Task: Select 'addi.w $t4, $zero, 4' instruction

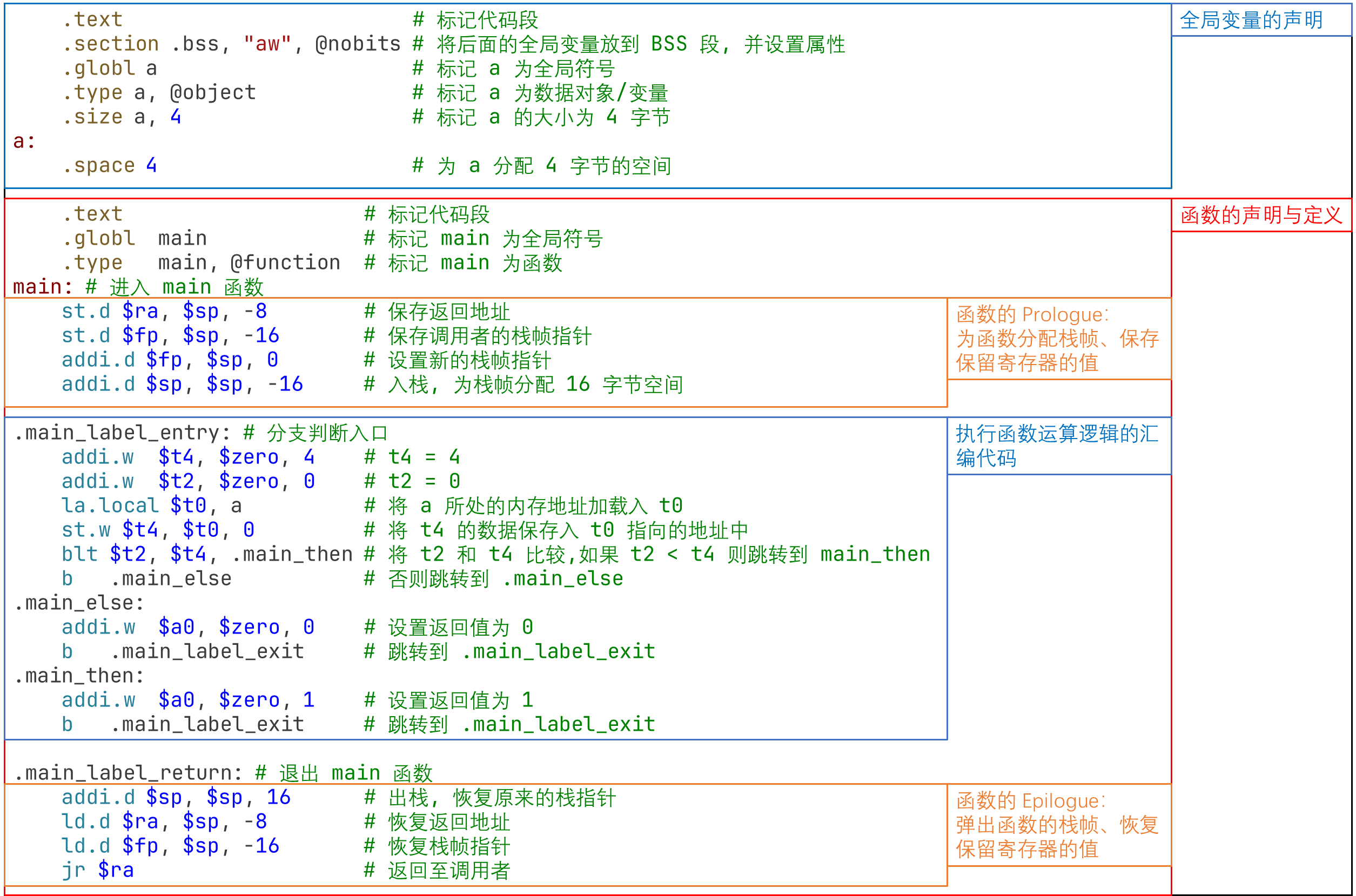Action: (x=188, y=457)
